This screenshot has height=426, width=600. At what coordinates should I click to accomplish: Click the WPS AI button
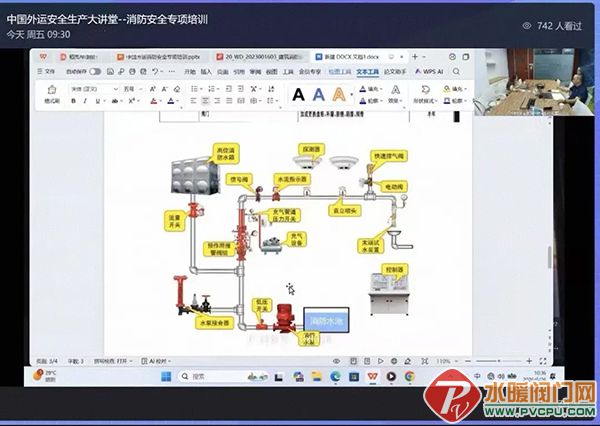click(429, 71)
